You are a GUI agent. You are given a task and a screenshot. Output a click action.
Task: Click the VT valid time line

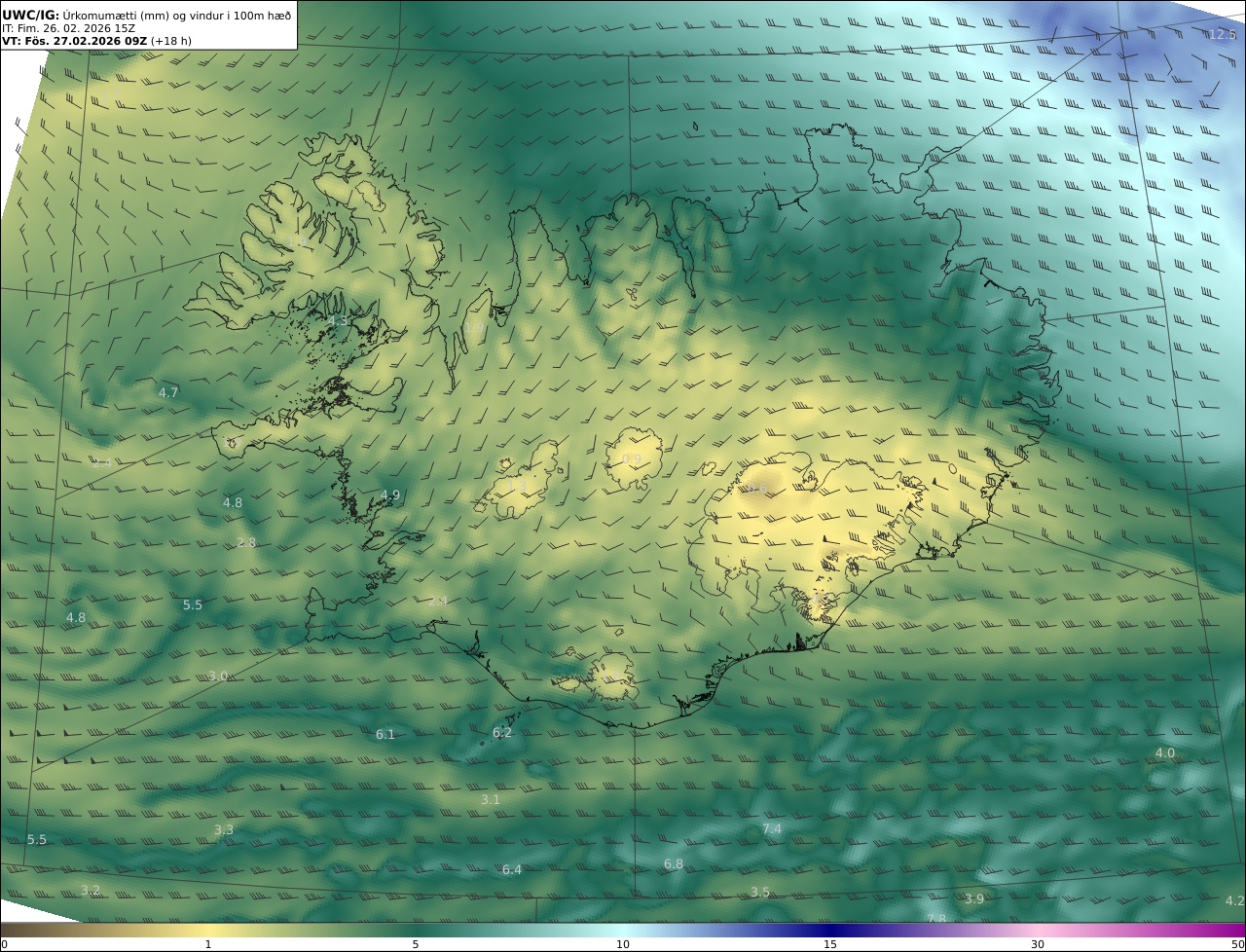point(97,41)
